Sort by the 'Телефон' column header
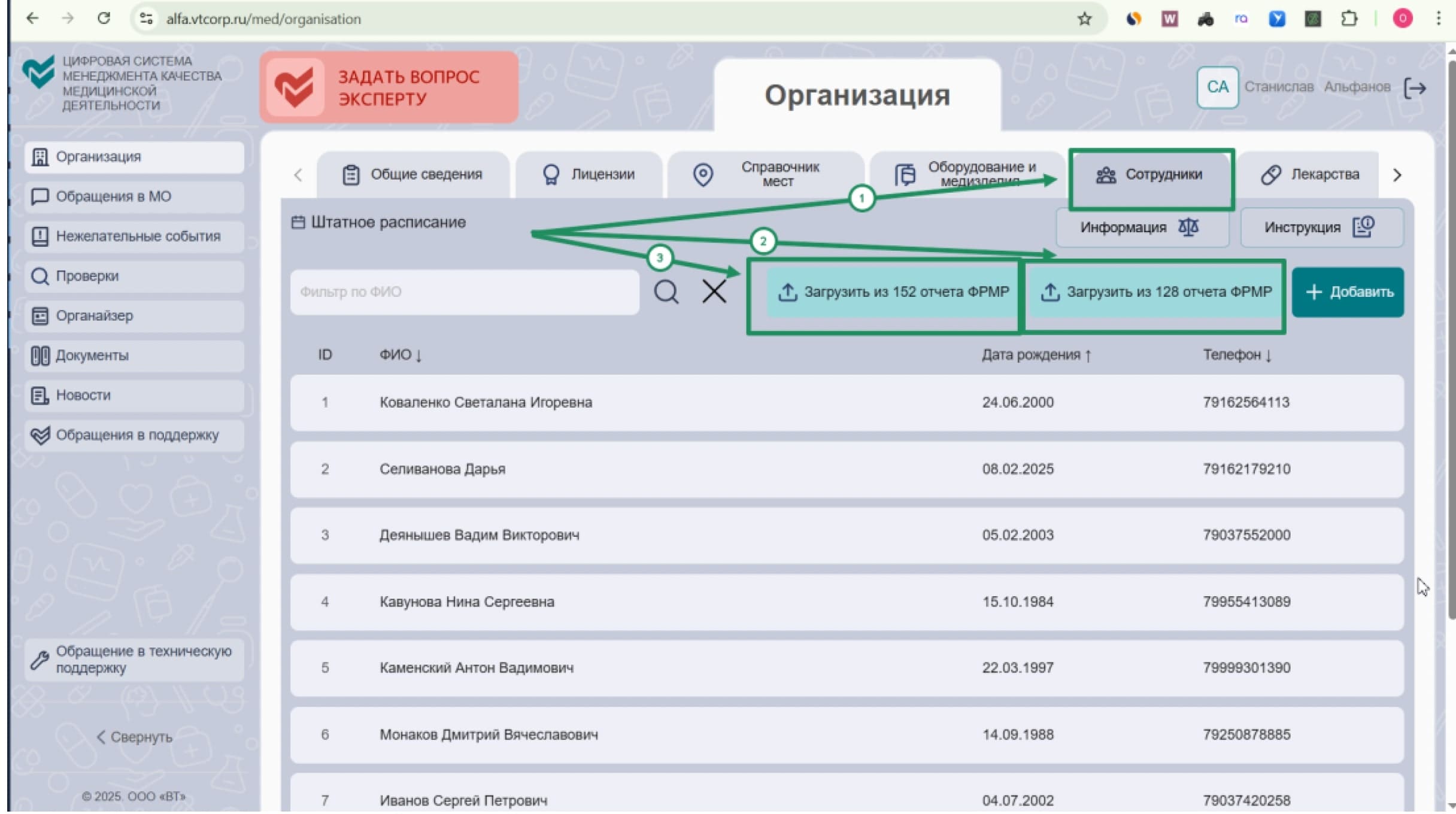The image size is (1456, 814). (x=1237, y=355)
